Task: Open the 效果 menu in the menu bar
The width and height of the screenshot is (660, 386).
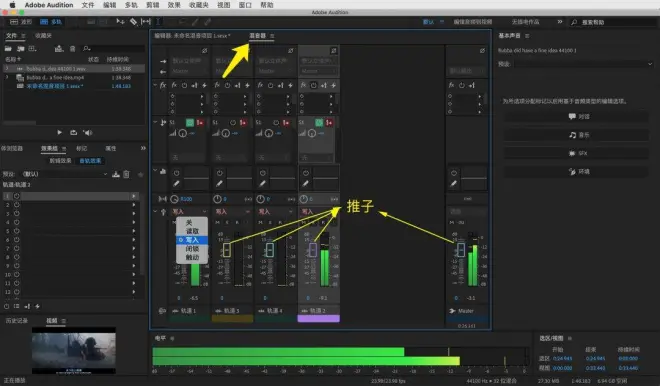Action: point(174,5)
